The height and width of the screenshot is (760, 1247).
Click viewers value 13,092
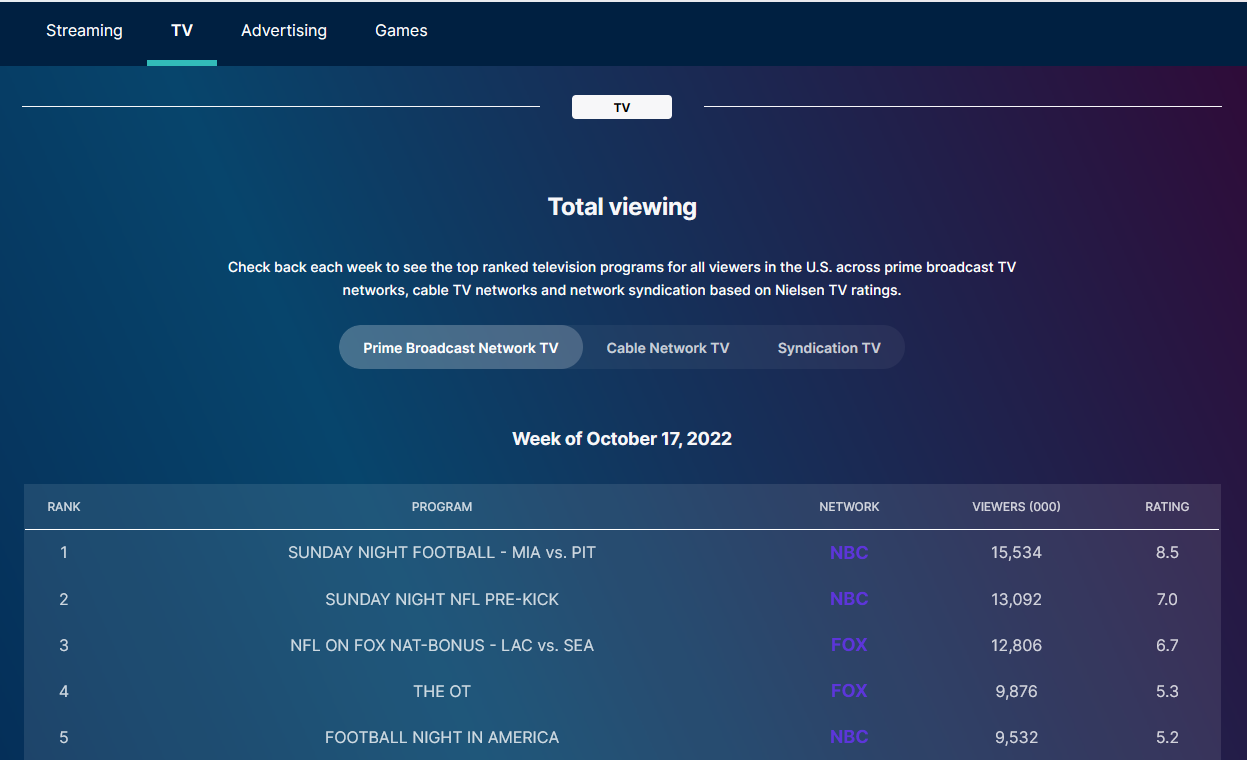1016,599
